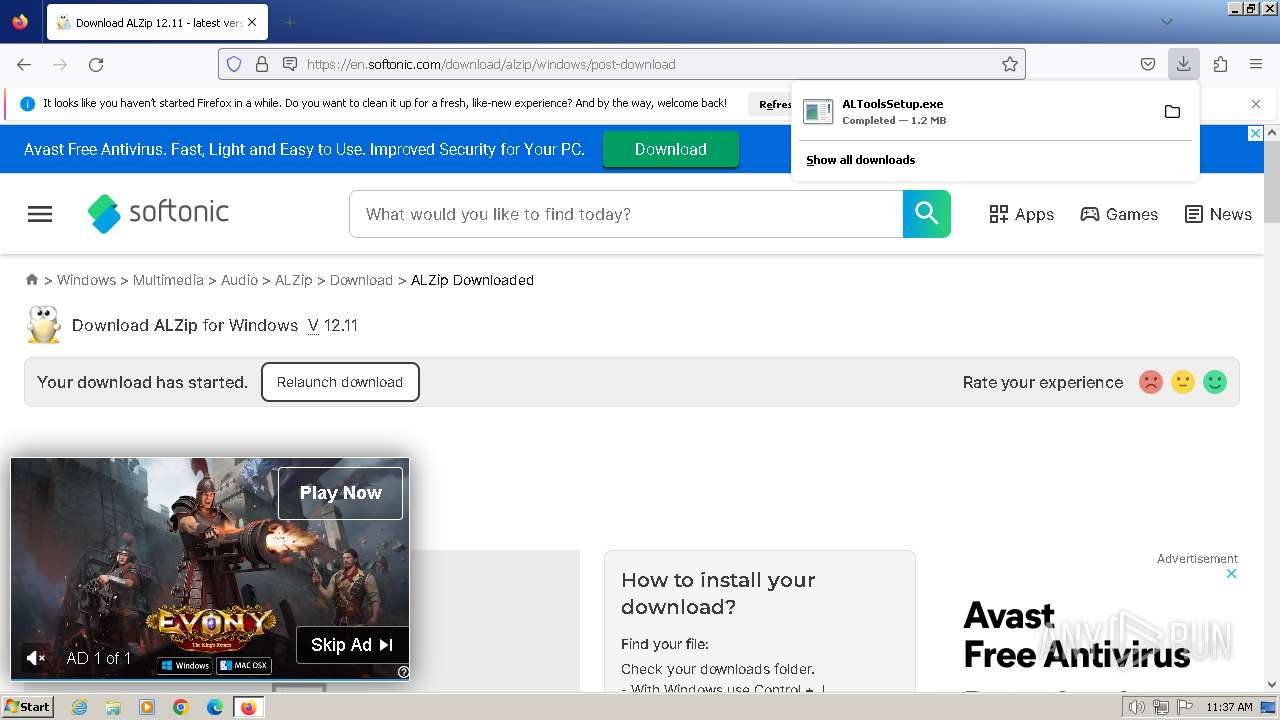Go back to previous page
1280x720 pixels.
click(x=24, y=64)
